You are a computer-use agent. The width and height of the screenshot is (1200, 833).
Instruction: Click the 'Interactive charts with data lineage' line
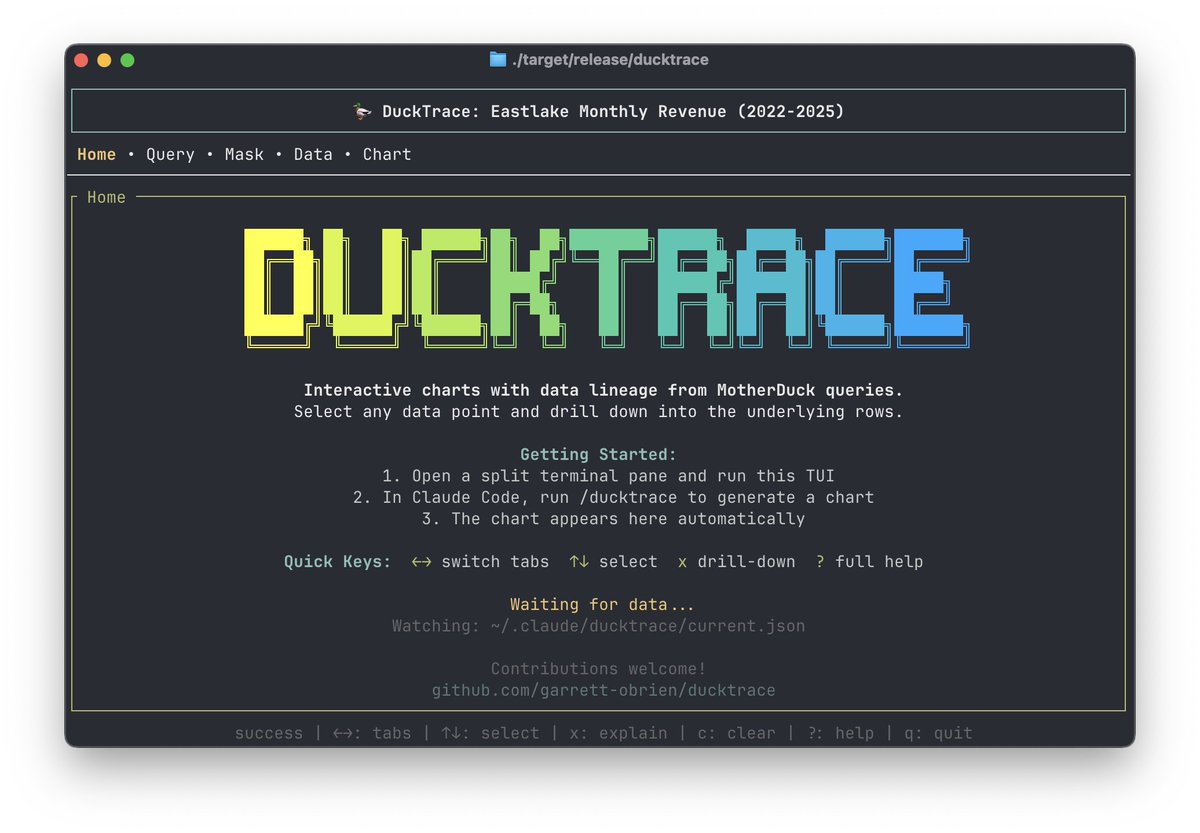pyautogui.click(x=603, y=390)
